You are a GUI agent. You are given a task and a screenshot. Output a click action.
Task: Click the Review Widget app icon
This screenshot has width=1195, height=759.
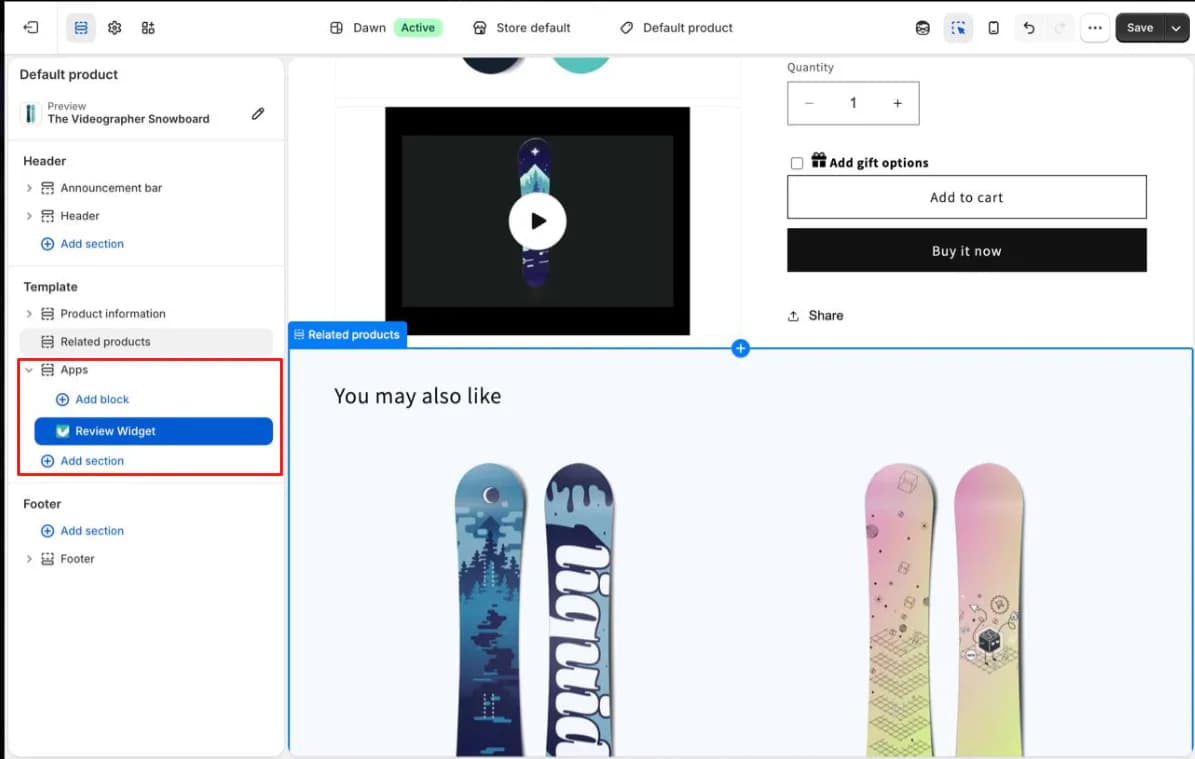(62, 431)
